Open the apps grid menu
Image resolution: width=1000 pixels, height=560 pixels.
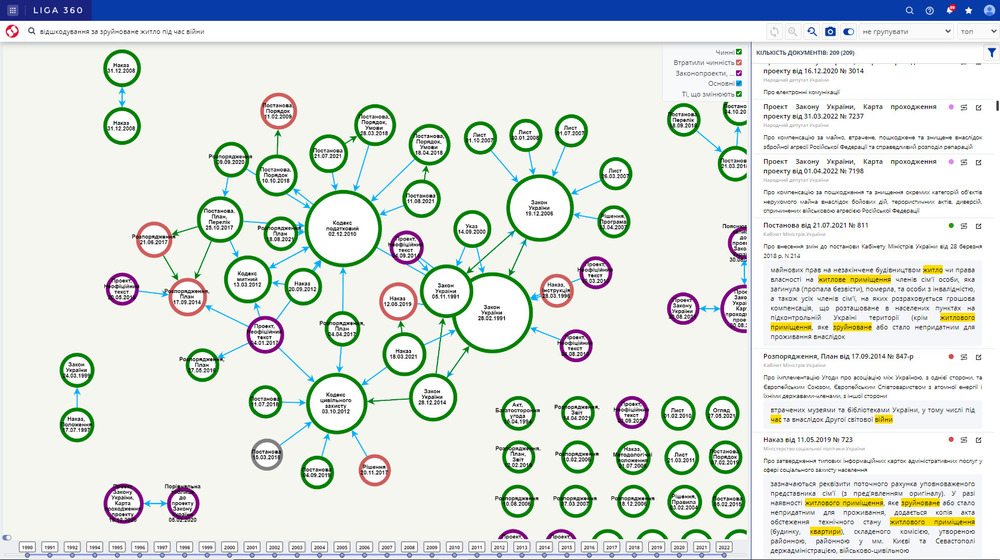12,10
